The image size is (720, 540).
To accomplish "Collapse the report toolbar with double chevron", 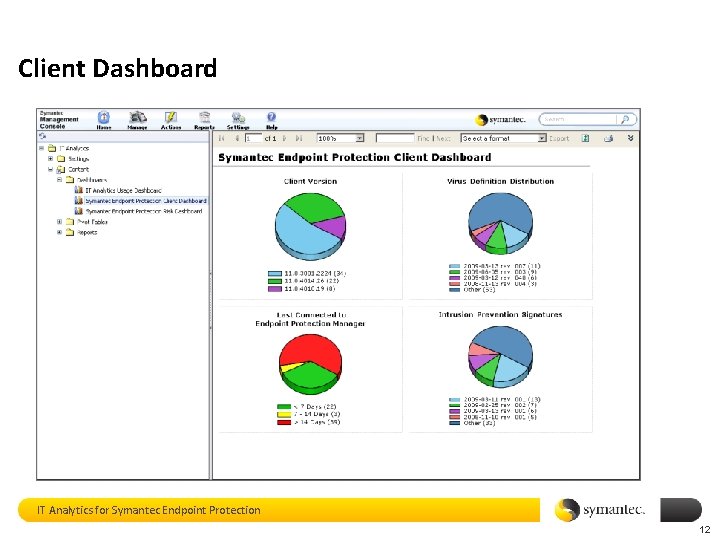I will [630, 138].
